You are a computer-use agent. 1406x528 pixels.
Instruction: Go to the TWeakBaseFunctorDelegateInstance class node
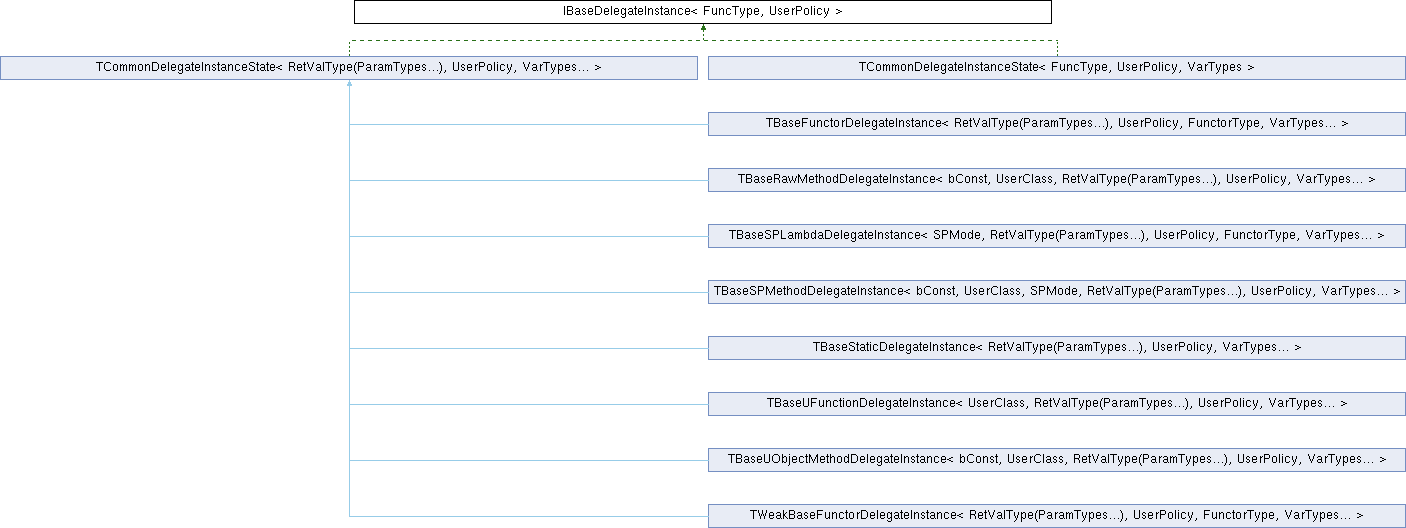point(1056,516)
